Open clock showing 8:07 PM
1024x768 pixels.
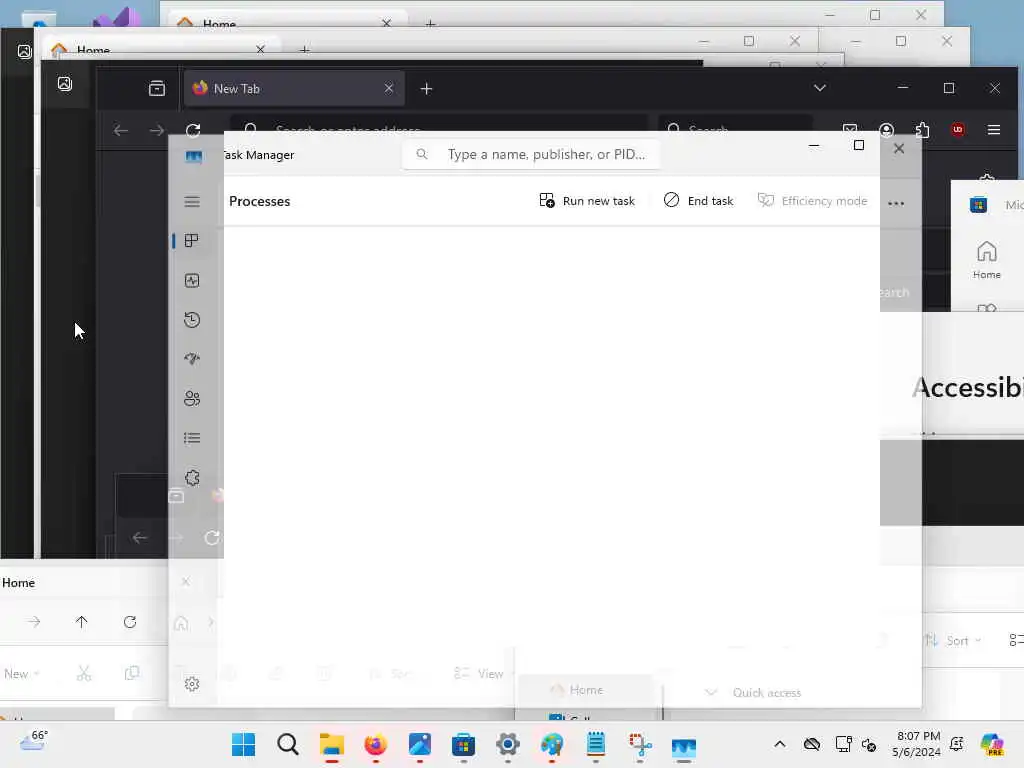coord(918,744)
